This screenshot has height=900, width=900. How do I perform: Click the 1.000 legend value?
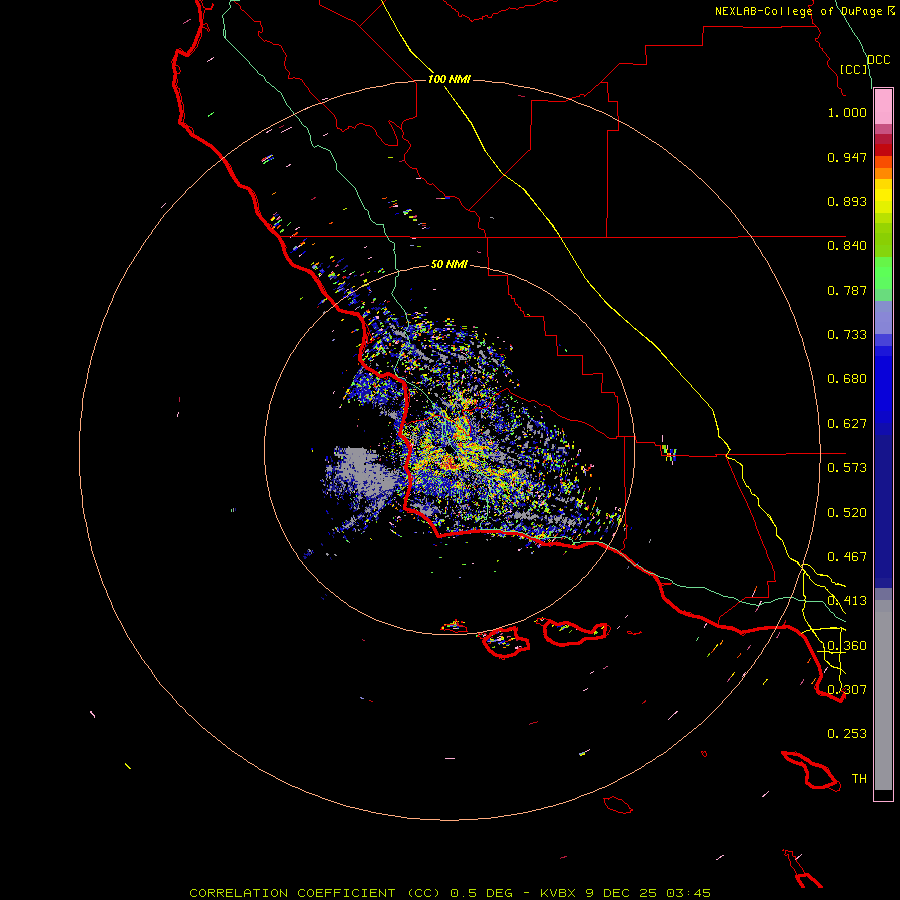(847, 112)
